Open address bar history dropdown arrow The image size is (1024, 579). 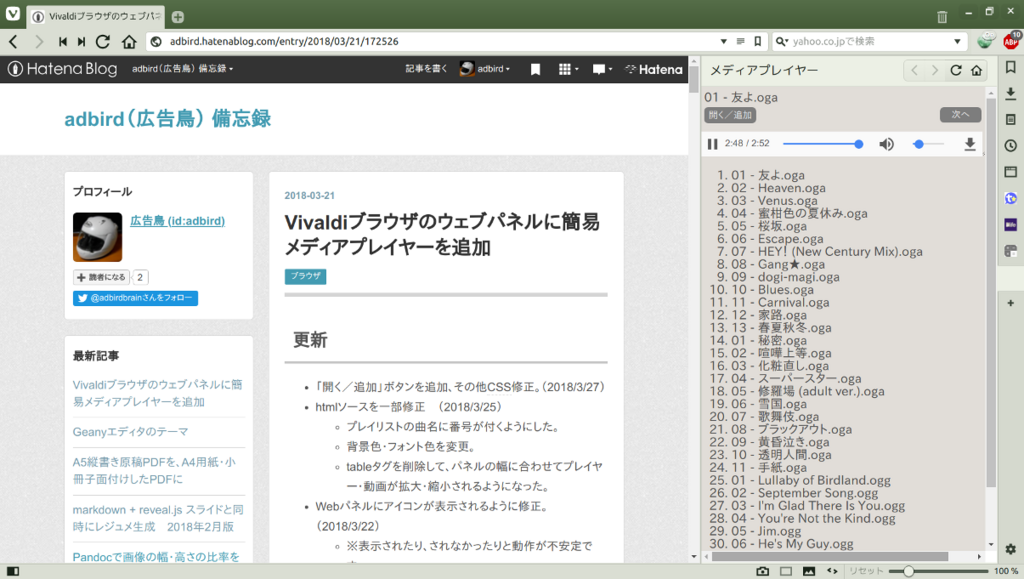pyautogui.click(x=724, y=41)
